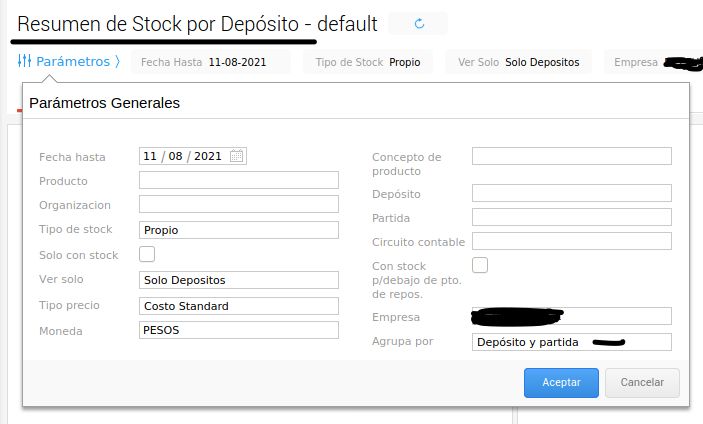The height and width of the screenshot is (424, 703).
Task: Enable Con stock p/debajo de pto. de repos.
Action: tap(480, 265)
